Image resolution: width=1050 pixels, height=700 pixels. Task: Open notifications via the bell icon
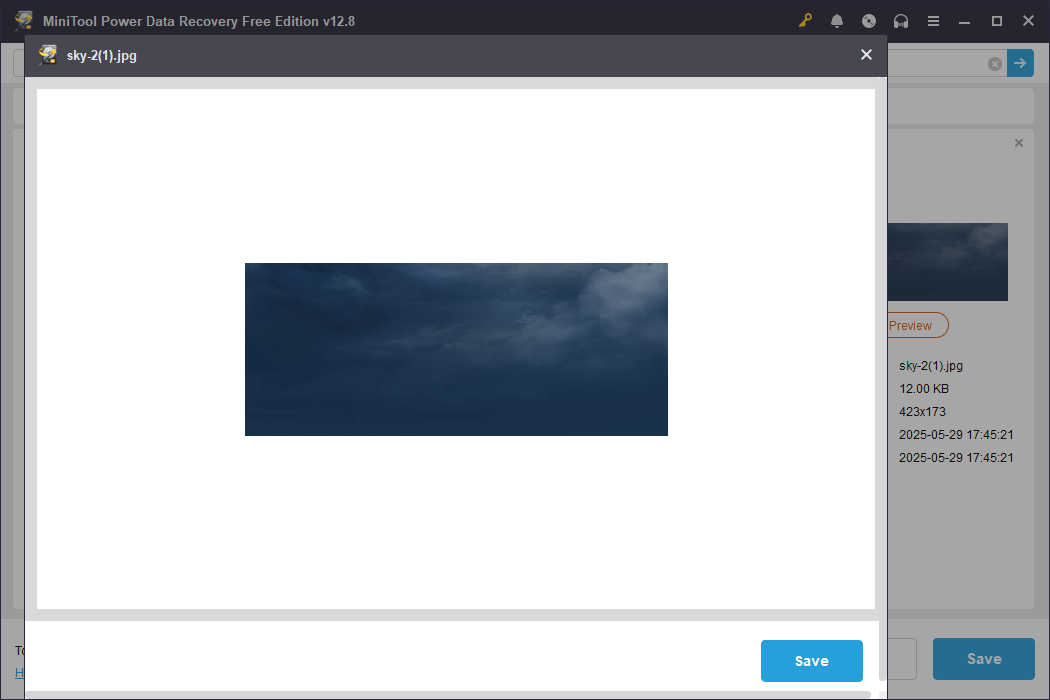[837, 20]
